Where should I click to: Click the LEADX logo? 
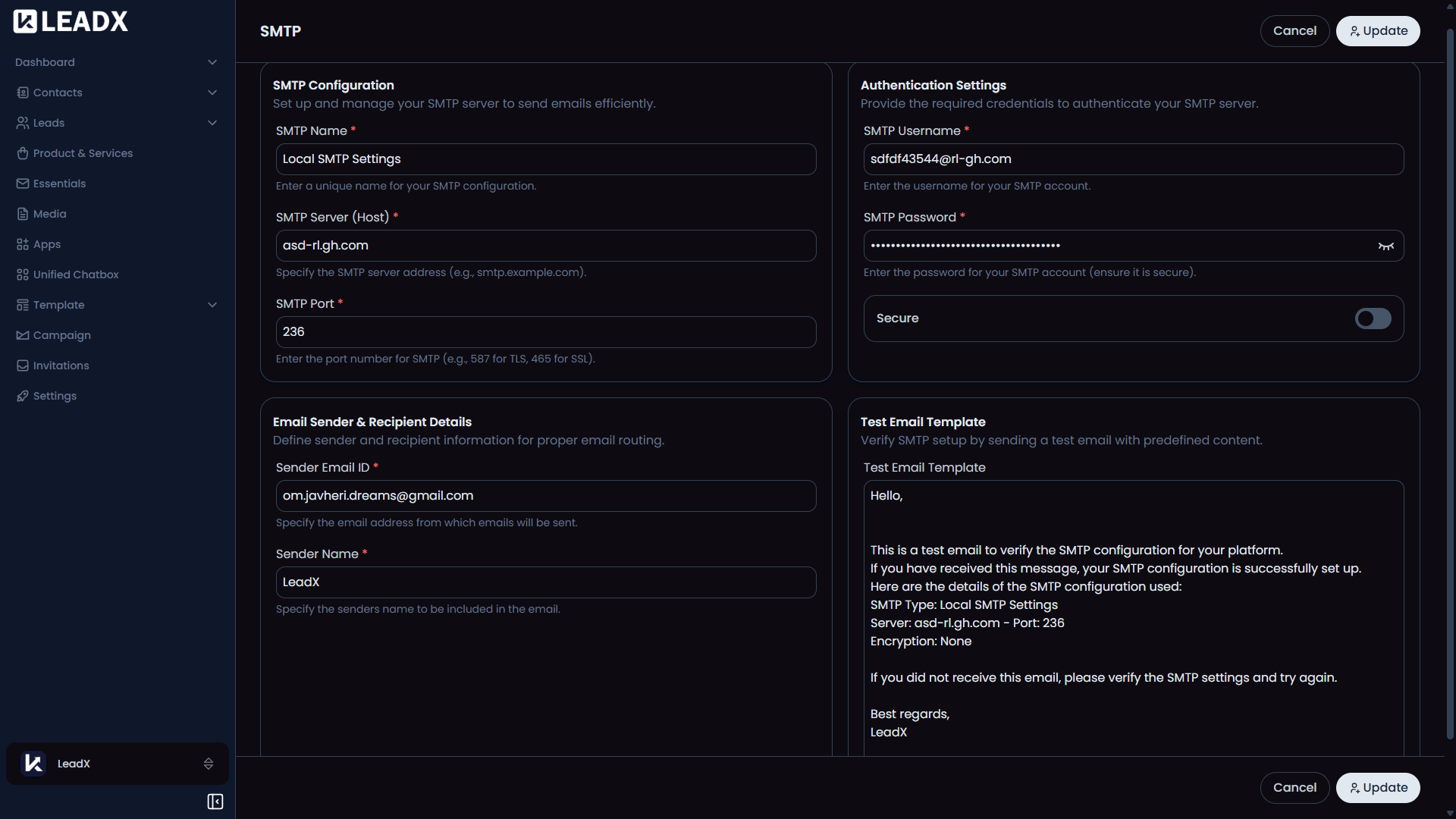pos(70,20)
